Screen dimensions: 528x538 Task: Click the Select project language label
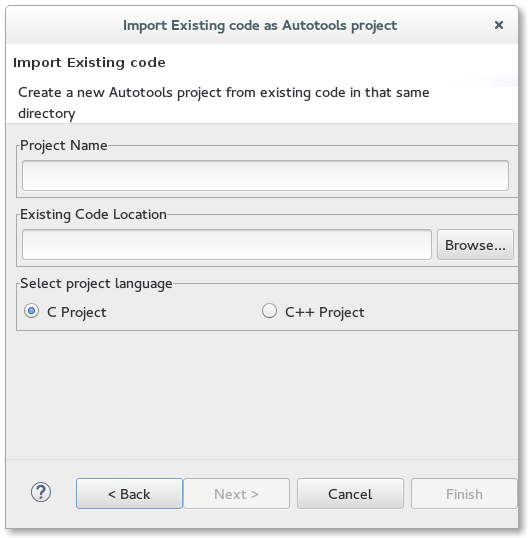click(x=96, y=284)
